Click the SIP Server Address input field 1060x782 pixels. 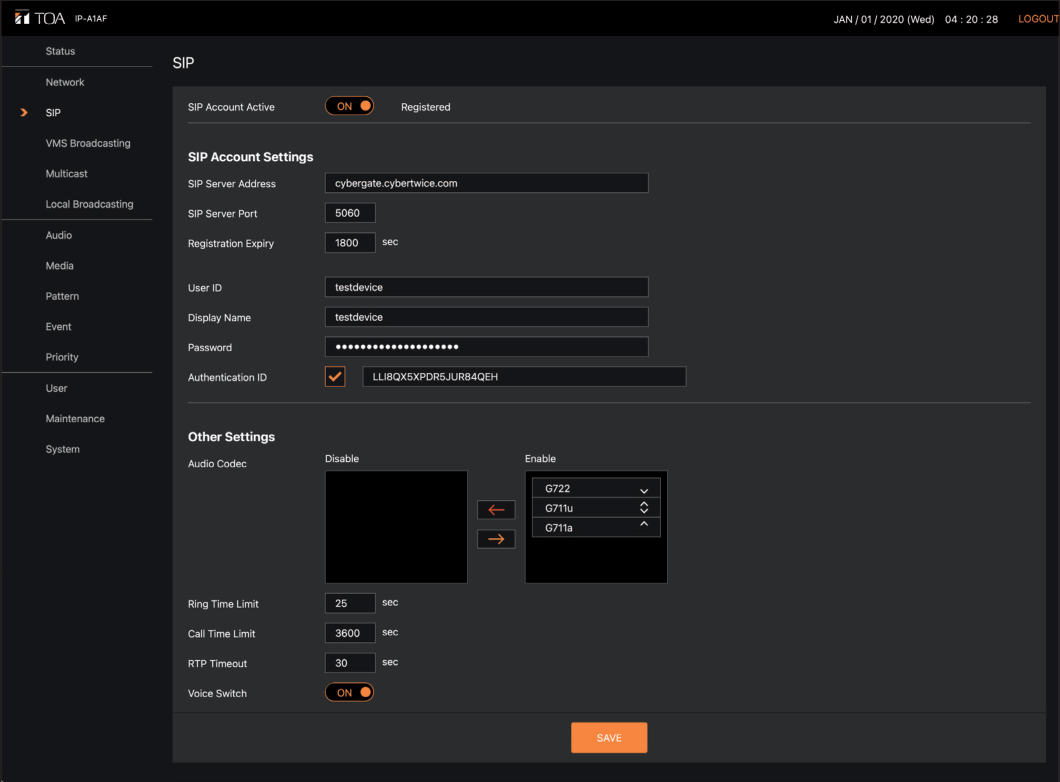[486, 183]
